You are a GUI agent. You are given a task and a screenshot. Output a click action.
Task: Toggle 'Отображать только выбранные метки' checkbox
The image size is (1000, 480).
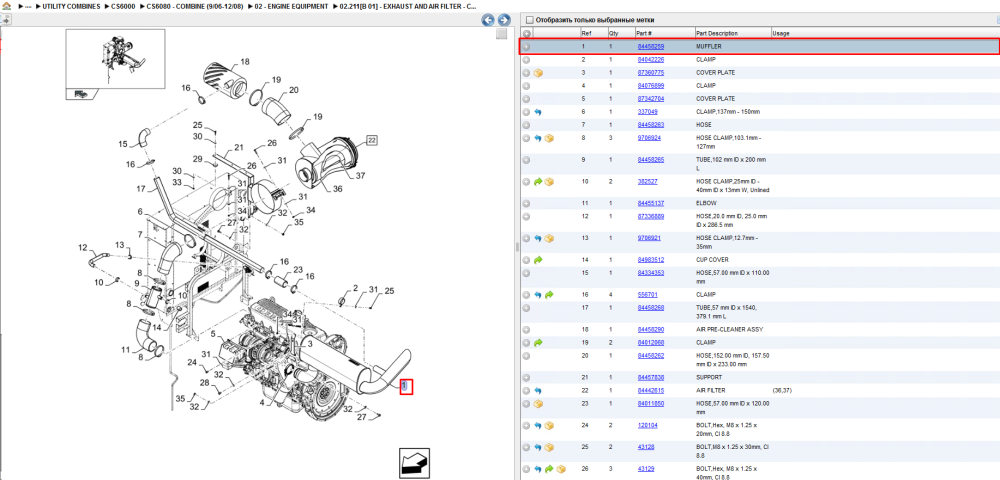pos(530,20)
